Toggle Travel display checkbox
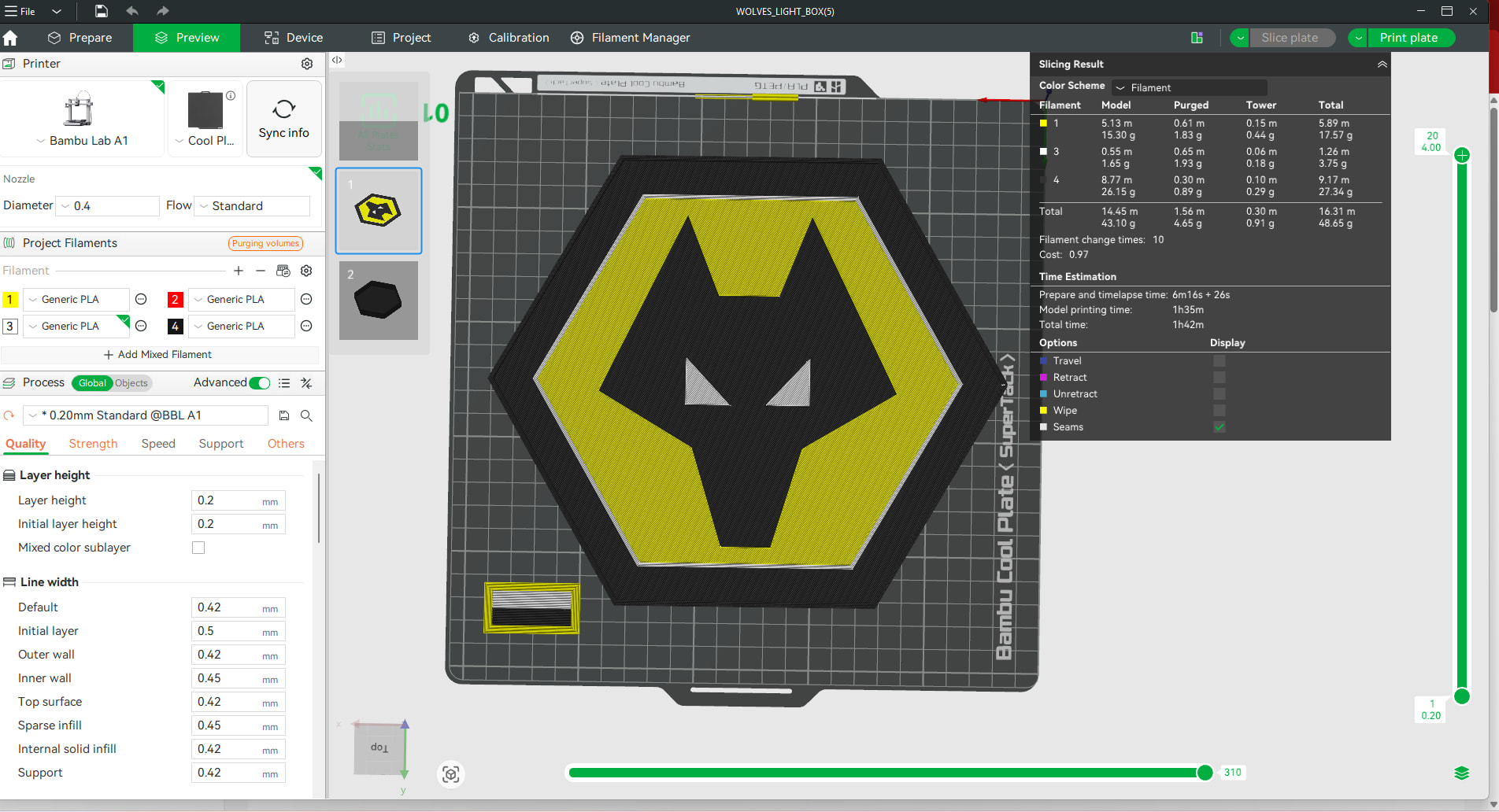Screen dimensions: 1499x812 point(1220,361)
